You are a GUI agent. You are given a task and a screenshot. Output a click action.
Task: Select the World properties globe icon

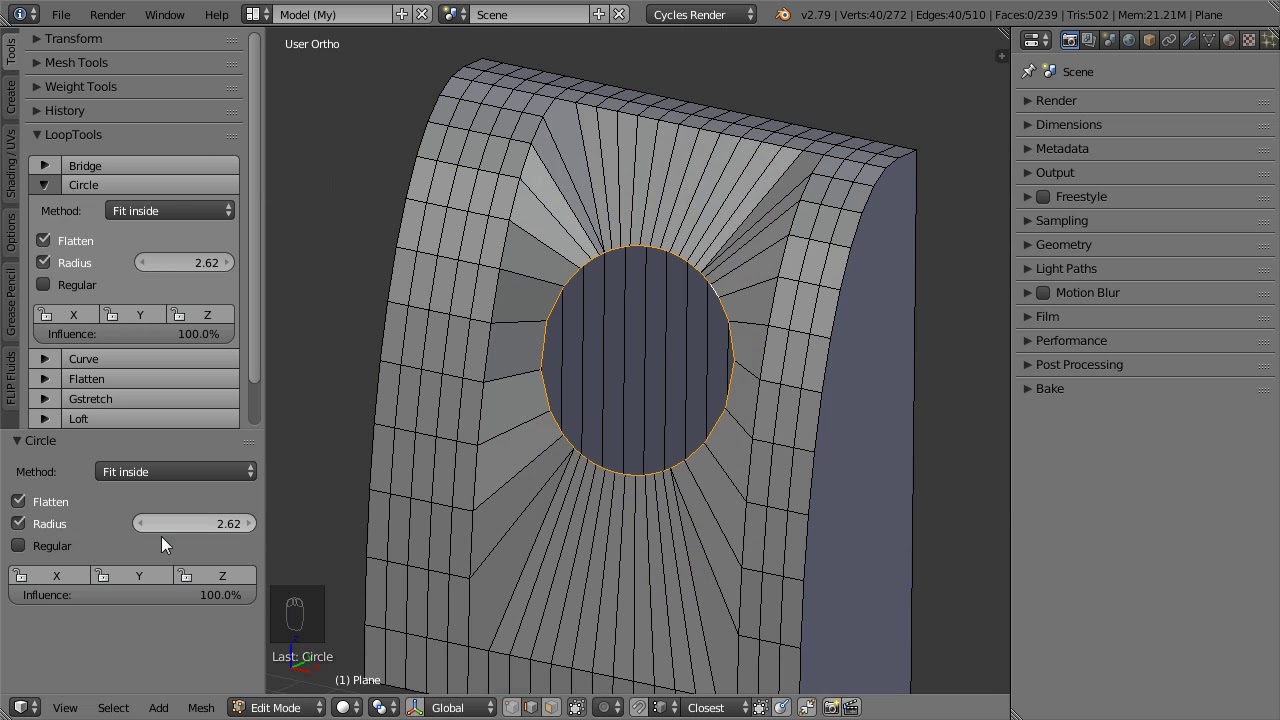tap(1129, 40)
